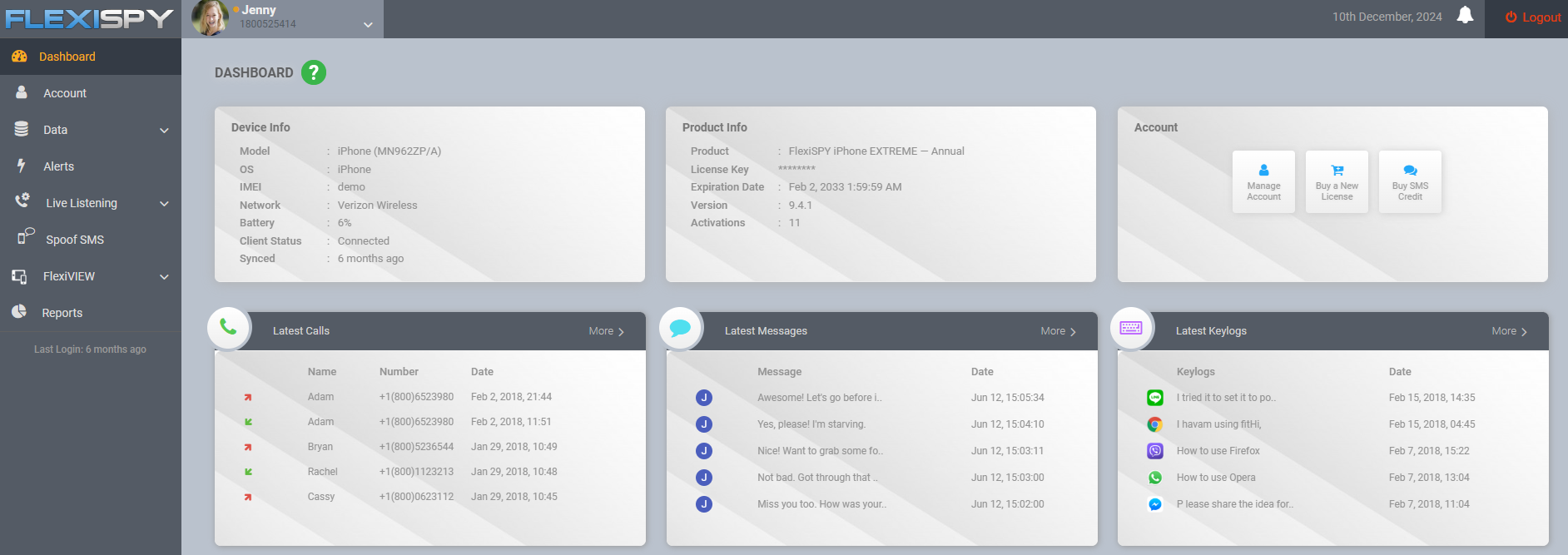The height and width of the screenshot is (555, 1568).
Task: Click More in Latest Calls panel
Action: (605, 331)
